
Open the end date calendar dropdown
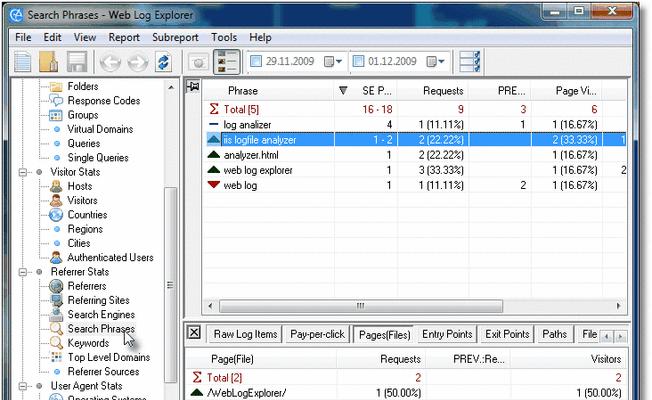click(435, 62)
